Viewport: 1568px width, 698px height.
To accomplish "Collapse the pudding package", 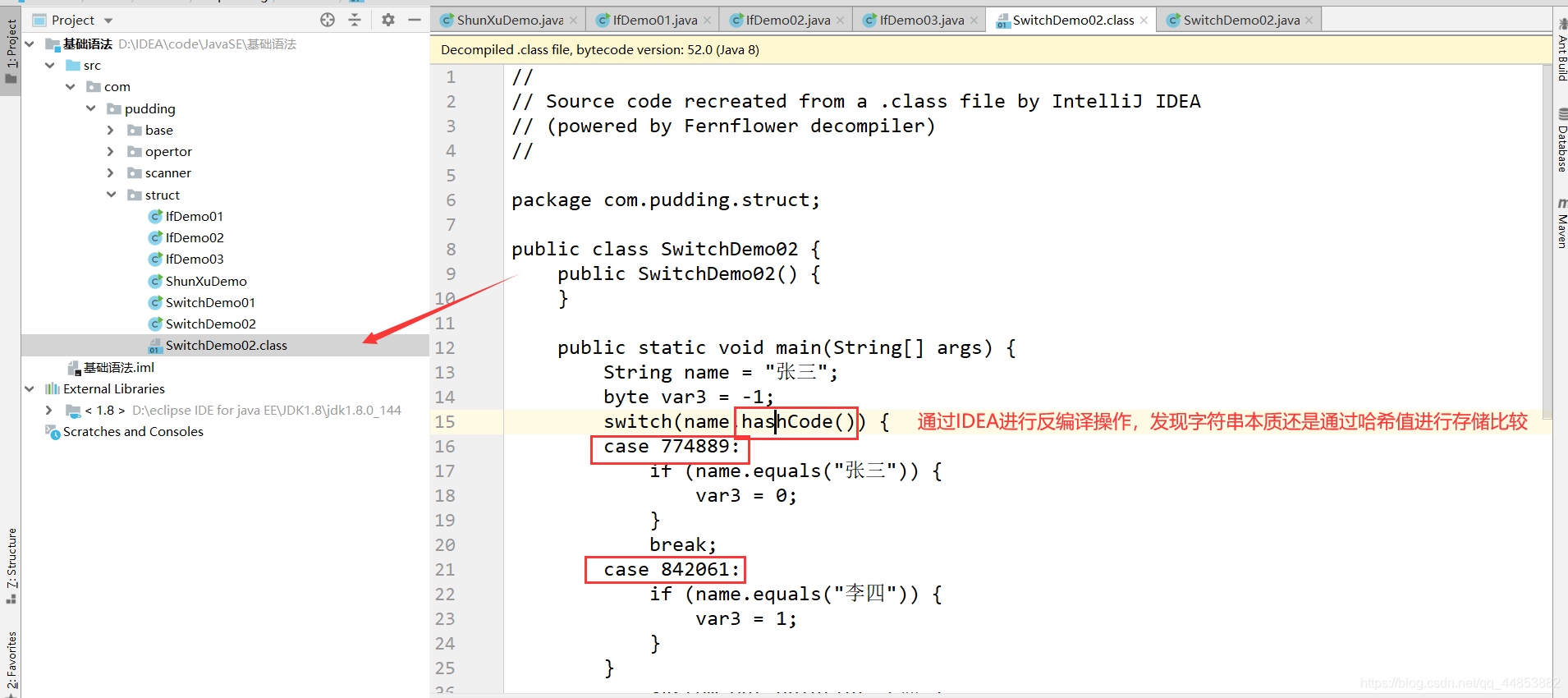I will (x=91, y=108).
